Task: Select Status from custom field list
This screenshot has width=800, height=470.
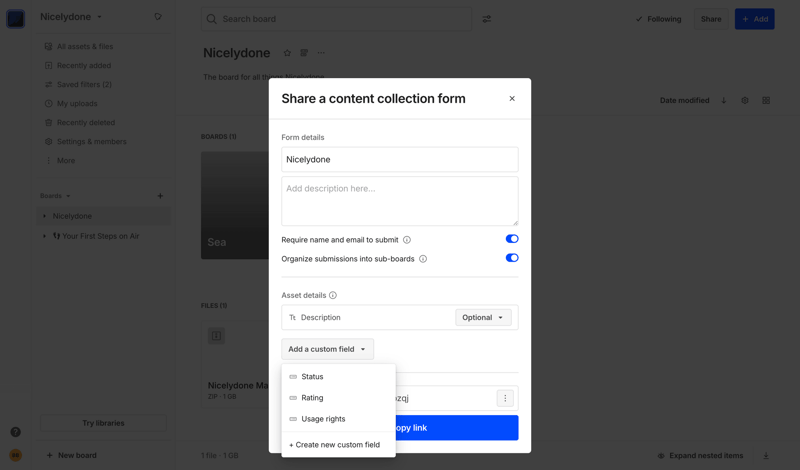Action: click(312, 377)
